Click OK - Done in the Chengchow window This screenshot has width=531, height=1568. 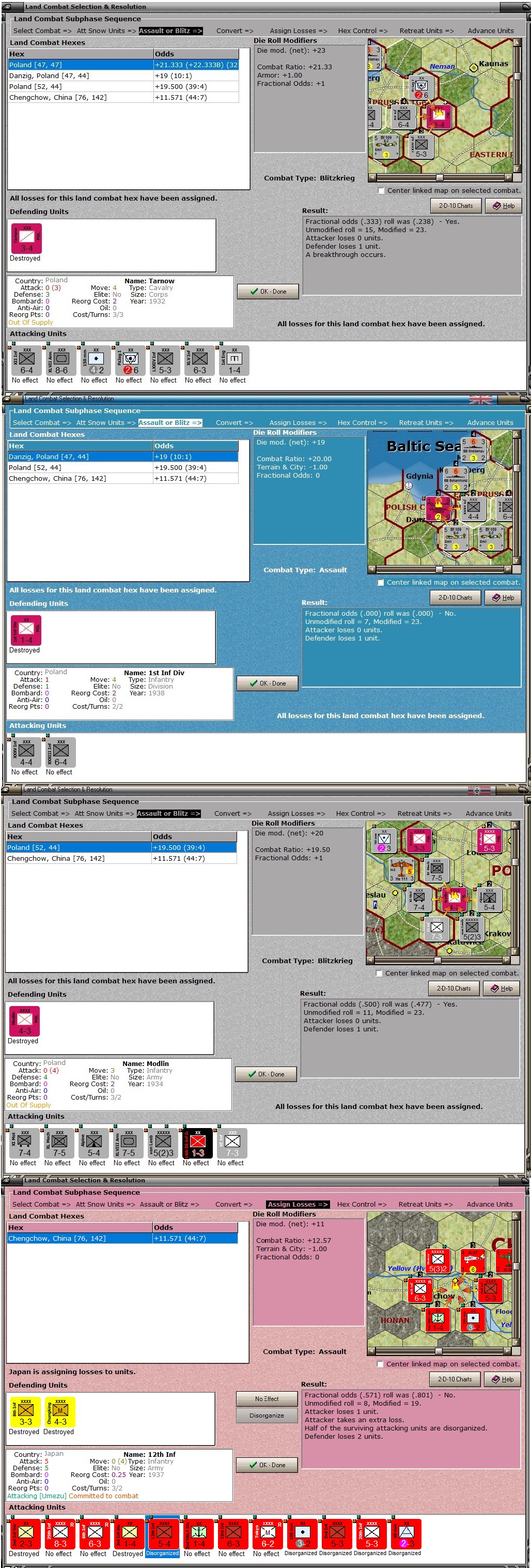point(267,1465)
